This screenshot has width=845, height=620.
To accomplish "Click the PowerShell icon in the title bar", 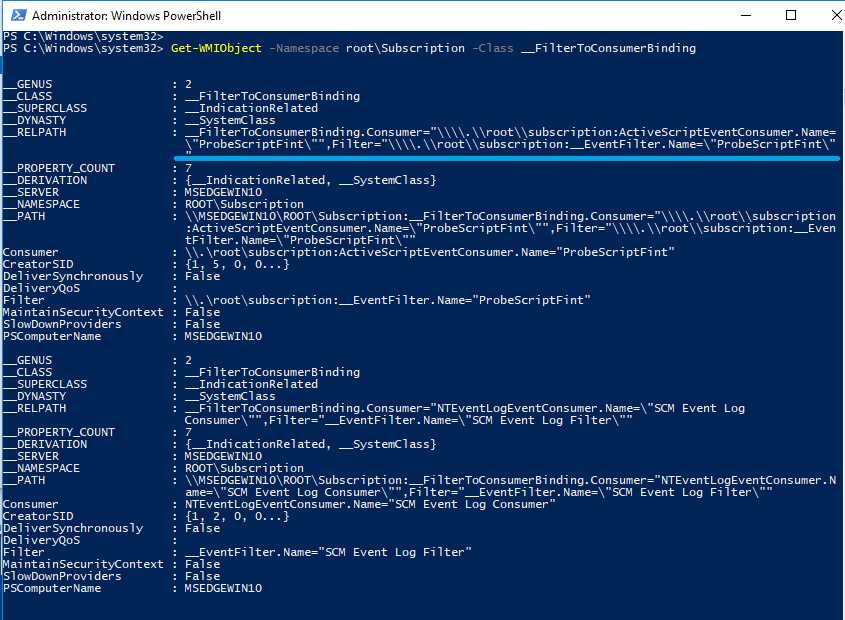I will [18, 15].
